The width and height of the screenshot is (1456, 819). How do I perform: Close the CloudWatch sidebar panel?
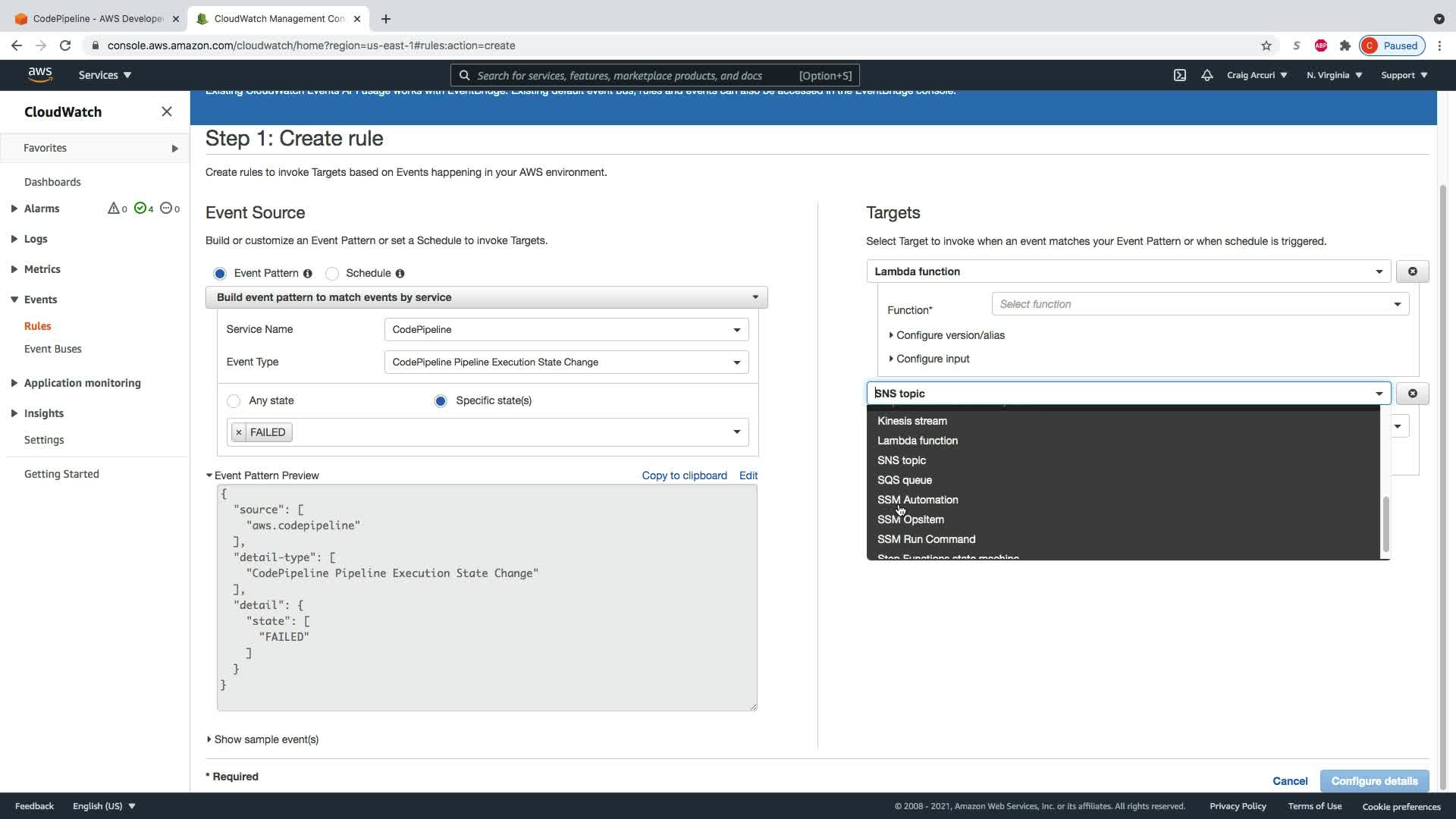167,111
